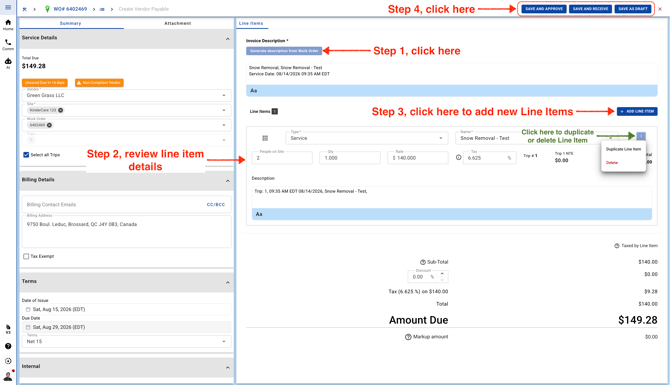This screenshot has height=385, width=670.
Task: Choose Delete from the line item menu
Action: (x=612, y=163)
